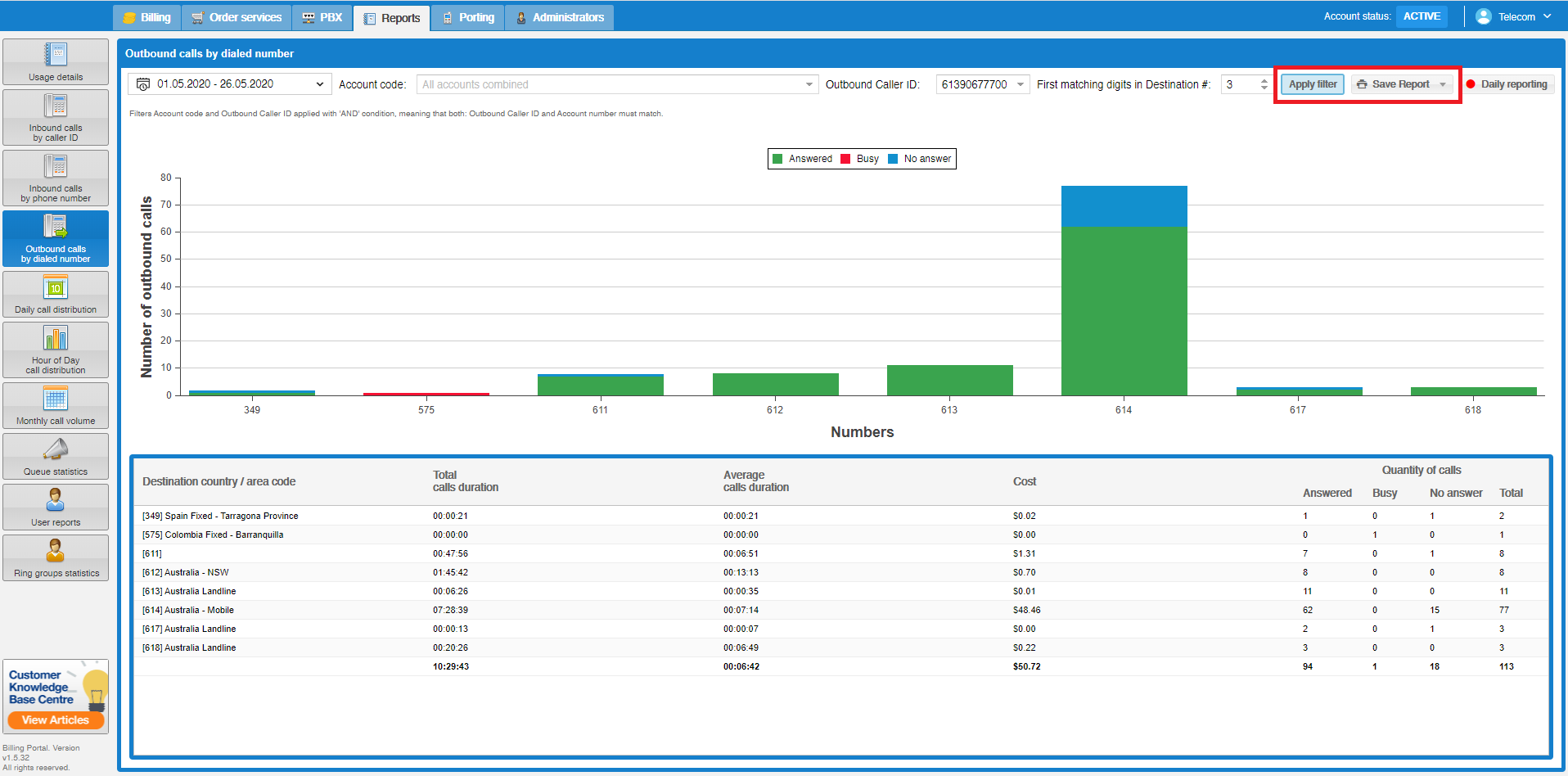
Task: Open Usage details report icon
Action: [x=56, y=54]
